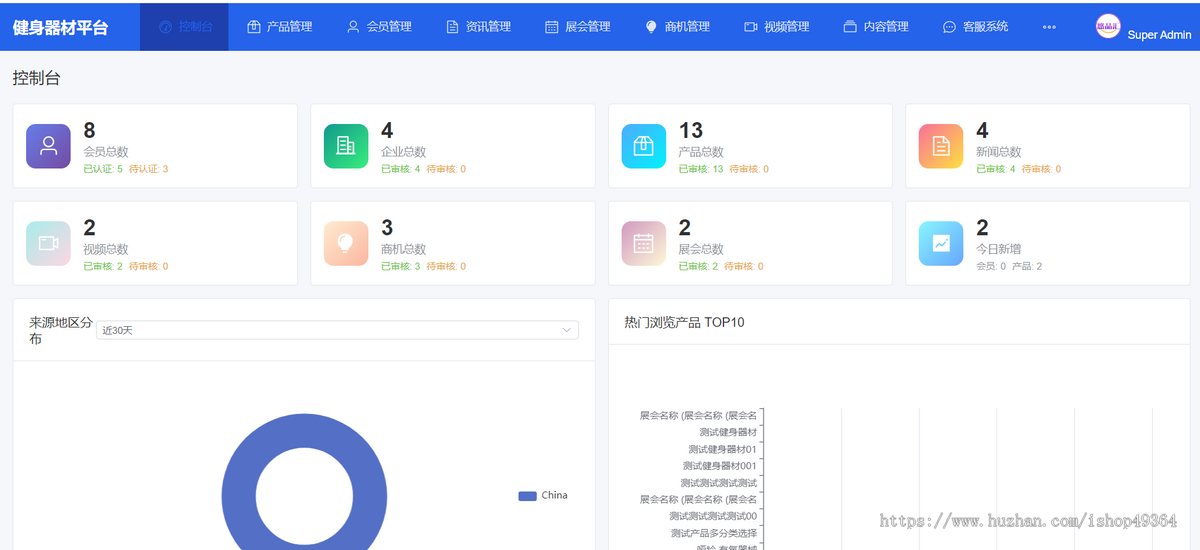Click chart label 测试测试测试测试00

713,516
